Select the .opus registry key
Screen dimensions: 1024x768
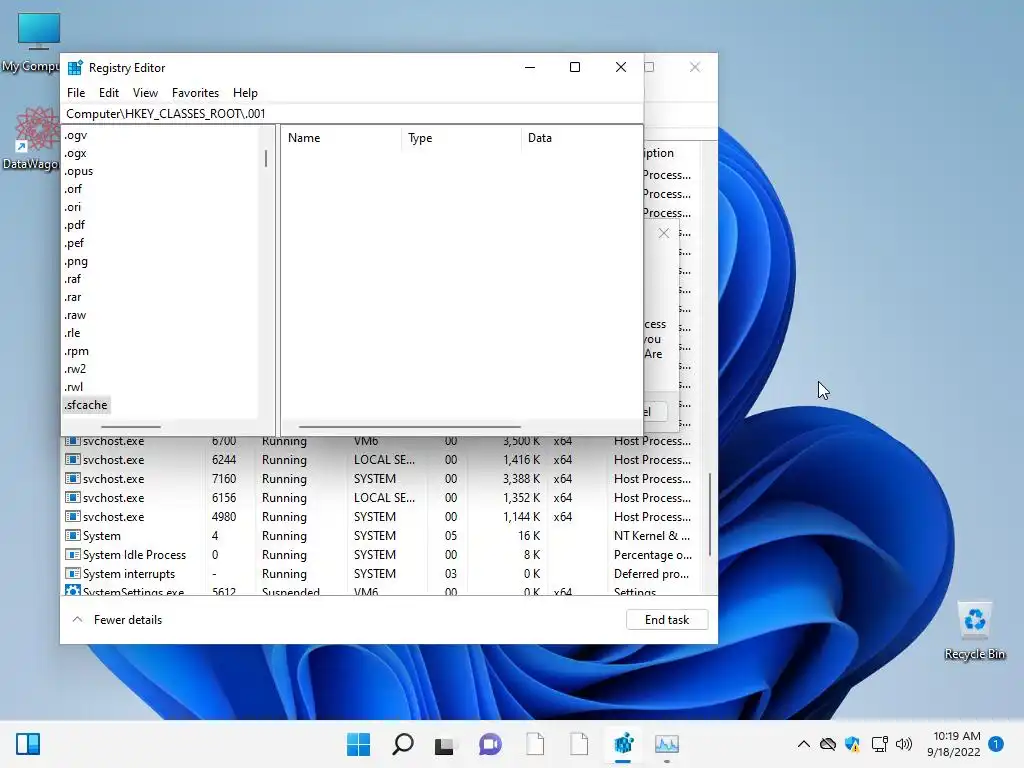point(78,171)
